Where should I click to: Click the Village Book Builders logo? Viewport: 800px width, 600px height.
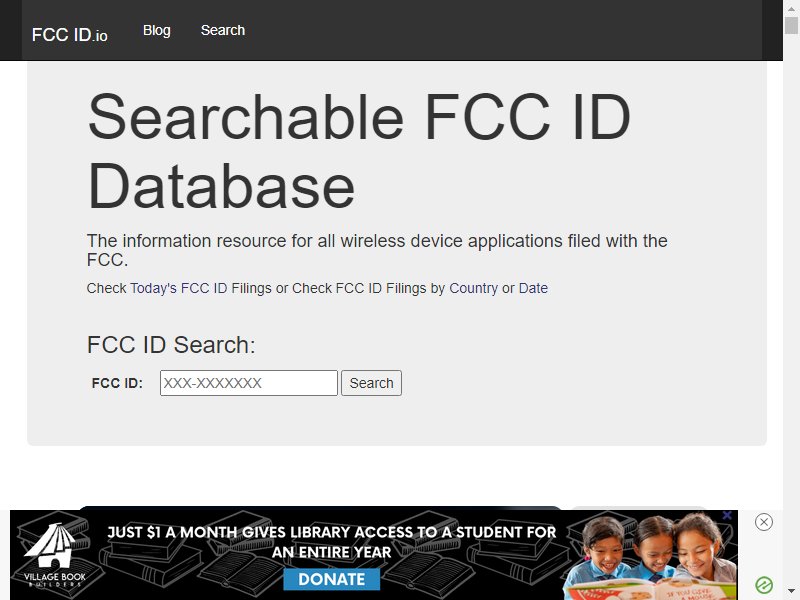coord(54,555)
